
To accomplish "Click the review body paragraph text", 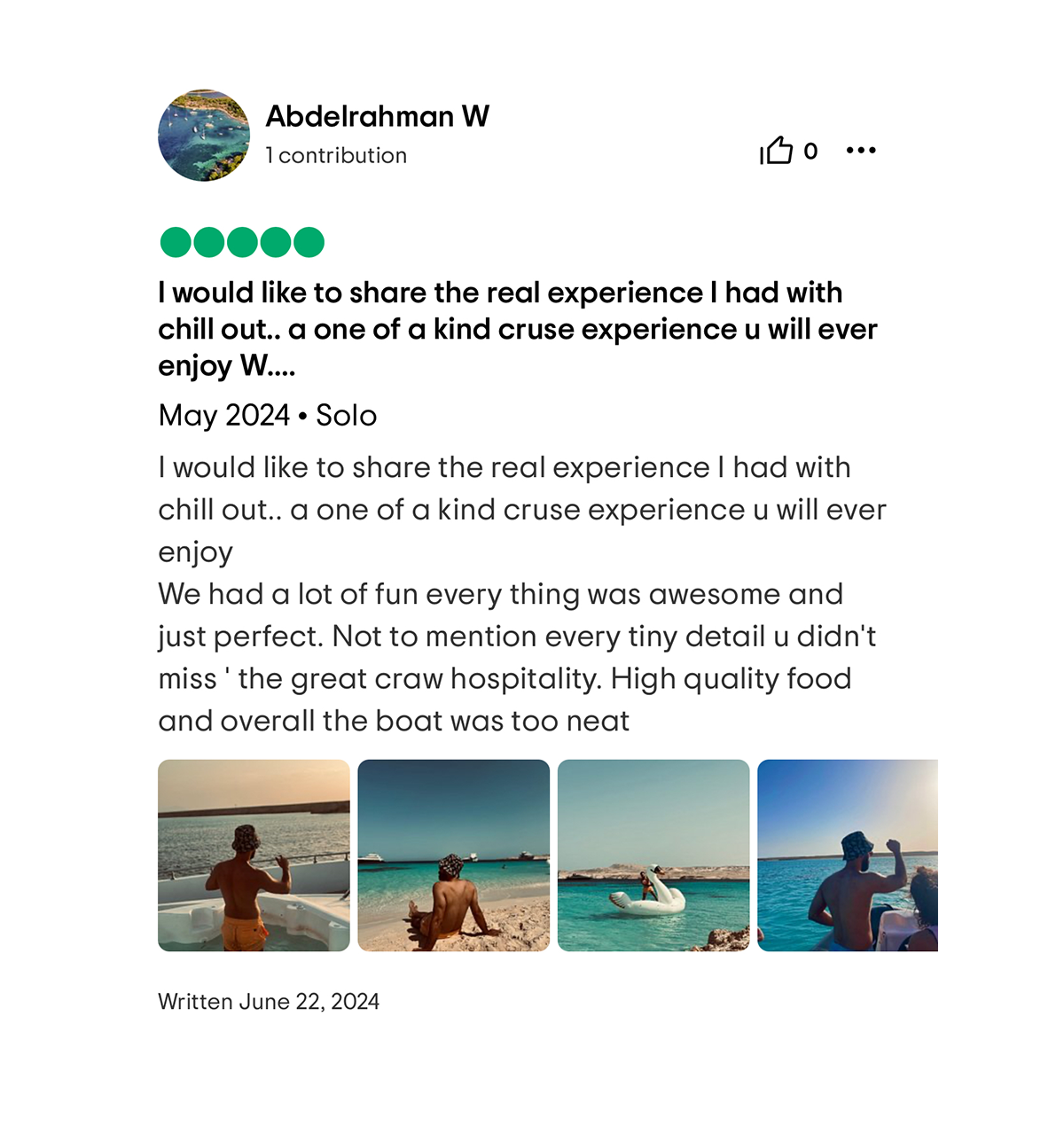I will [521, 594].
